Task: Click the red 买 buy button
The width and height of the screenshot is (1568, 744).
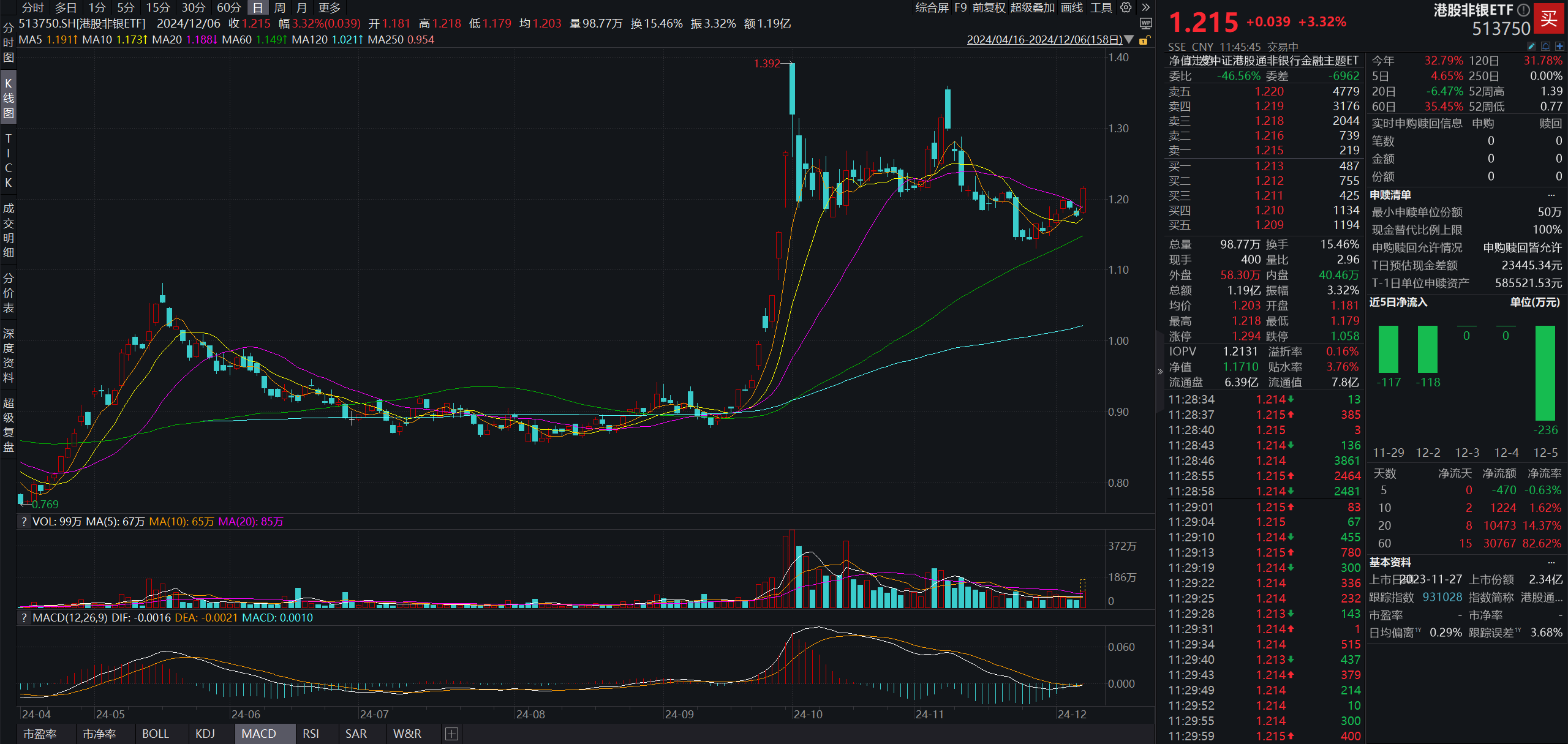Action: tap(1548, 20)
